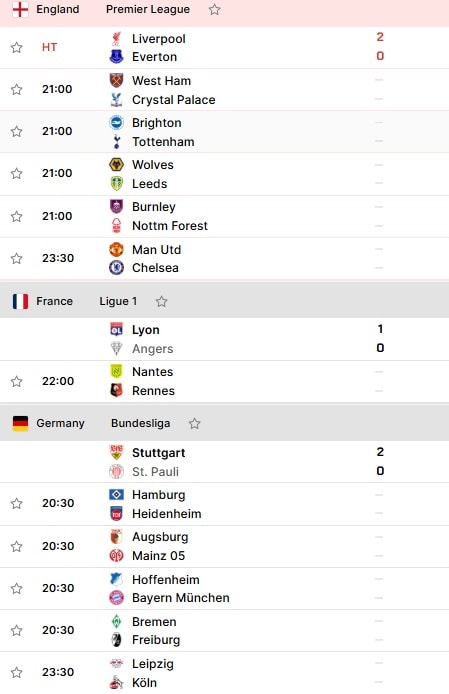Click the Germany flag icon
Image resolution: width=449 pixels, height=694 pixels.
tap(20, 423)
